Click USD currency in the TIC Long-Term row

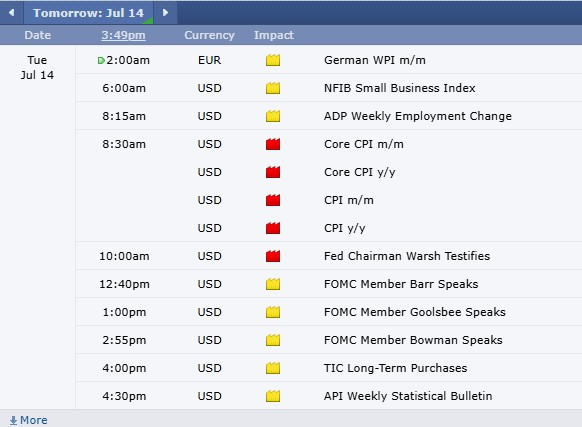click(209, 368)
